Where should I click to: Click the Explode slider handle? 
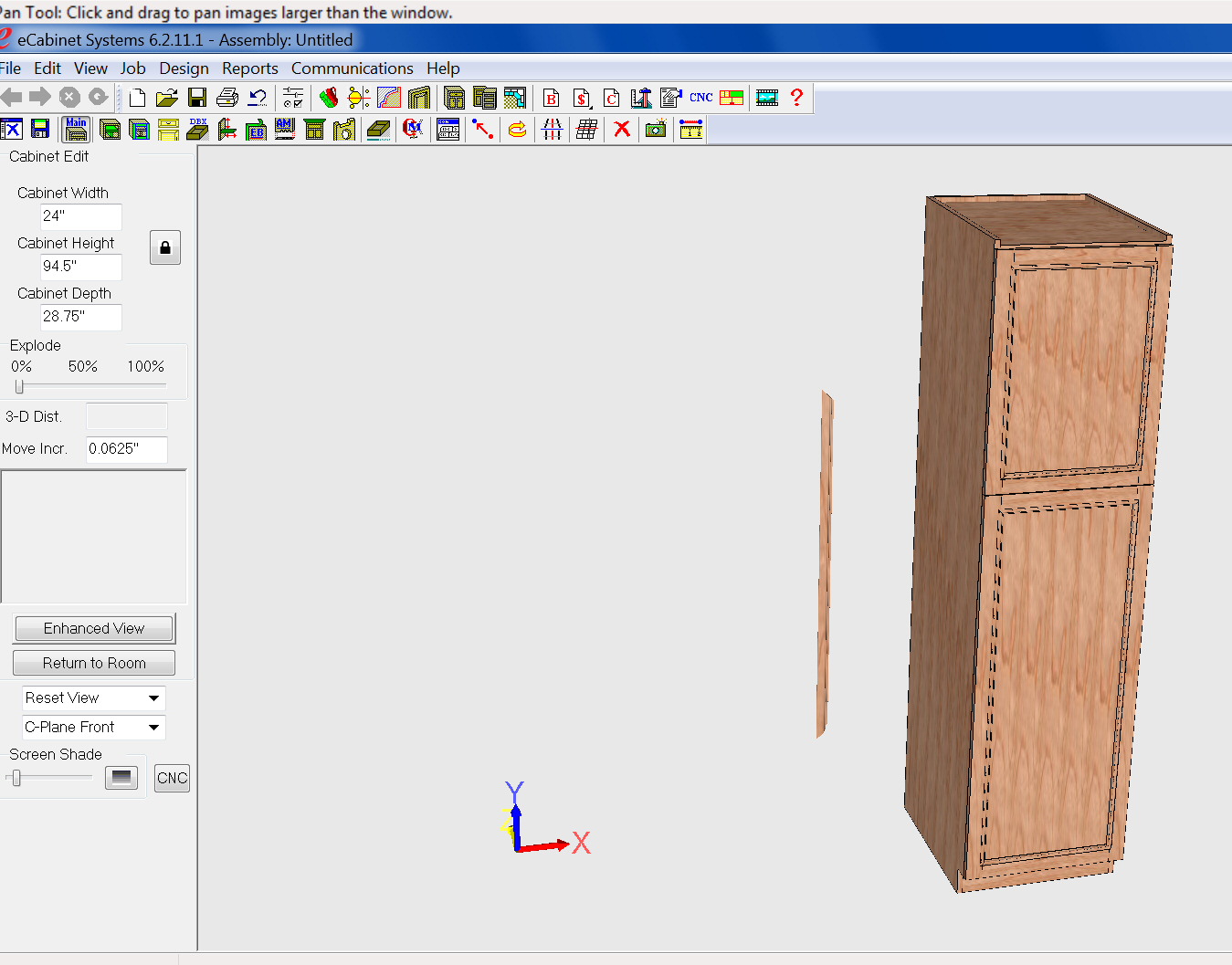click(19, 386)
